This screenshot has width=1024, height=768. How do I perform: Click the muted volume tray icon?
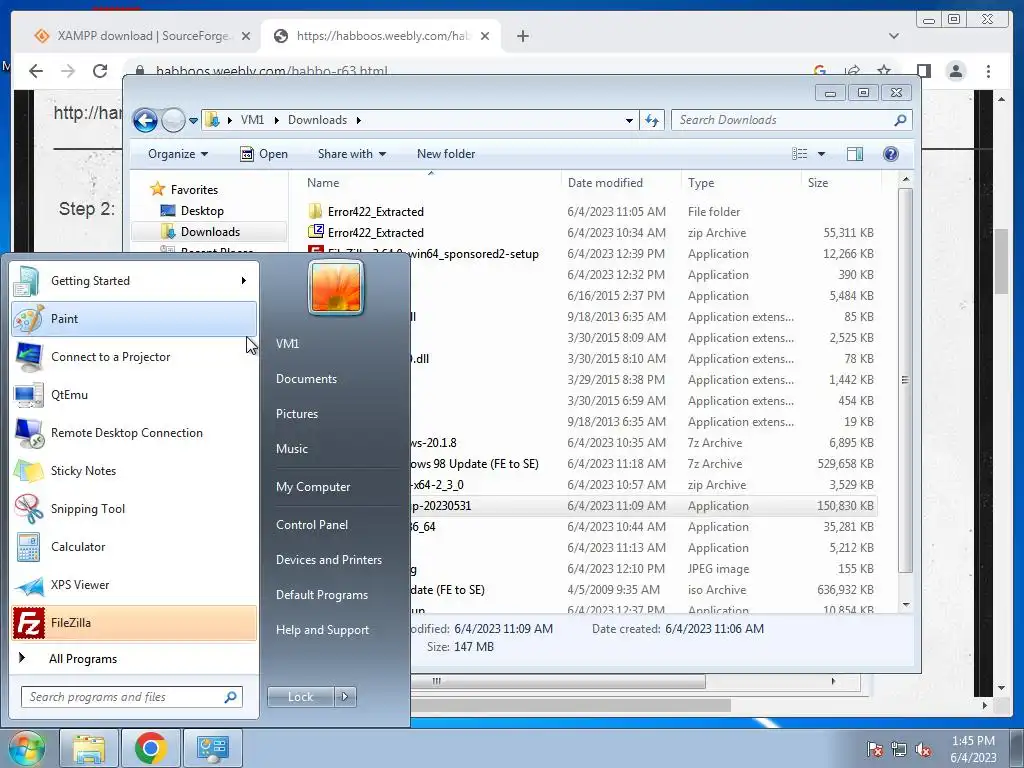click(923, 749)
